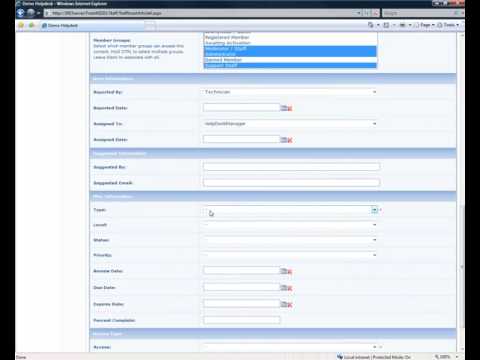Image resolution: width=480 pixels, height=360 pixels.
Task: Open the Access dropdown
Action: 289,347
